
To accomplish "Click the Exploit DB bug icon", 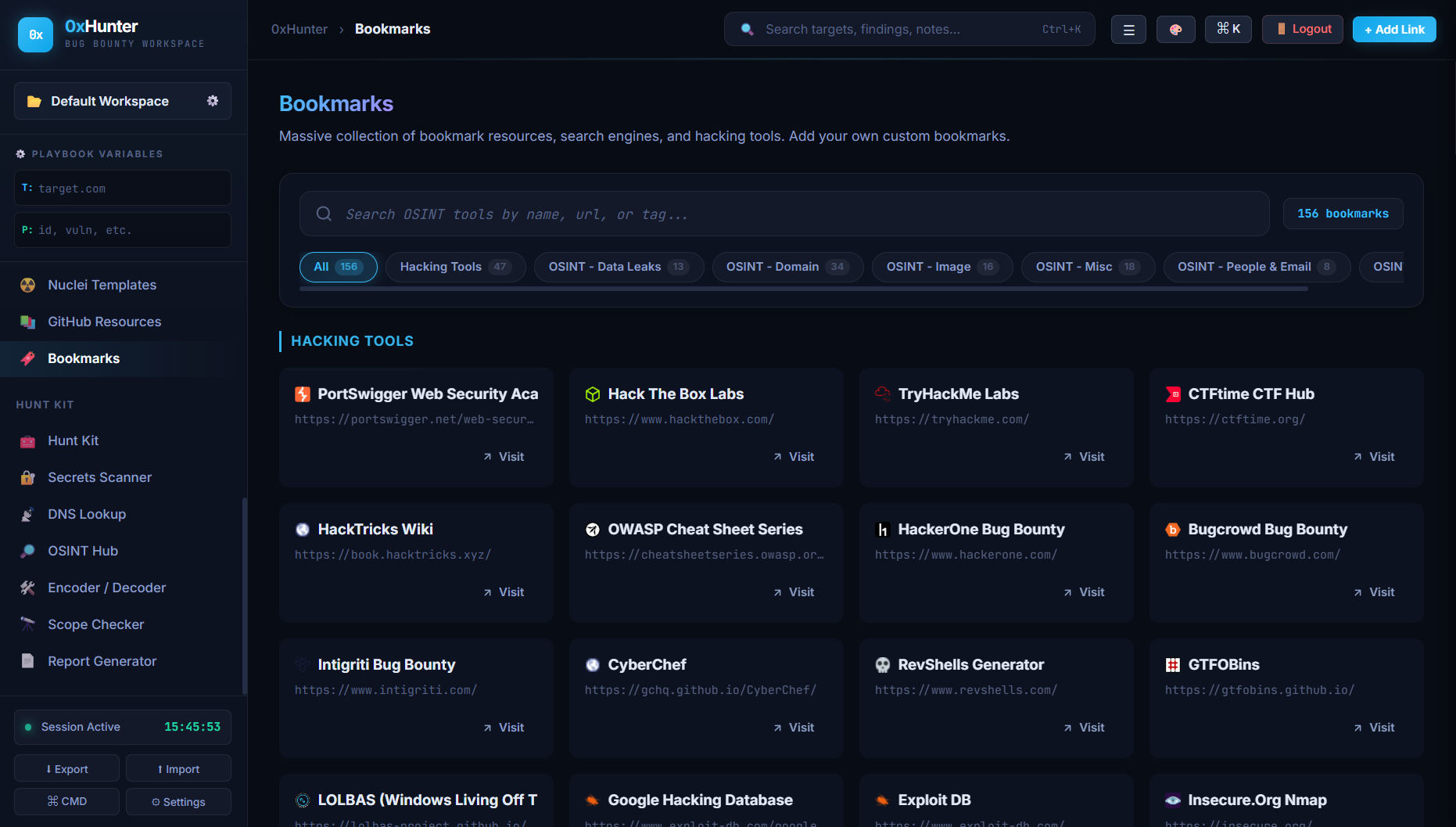I will (883, 800).
